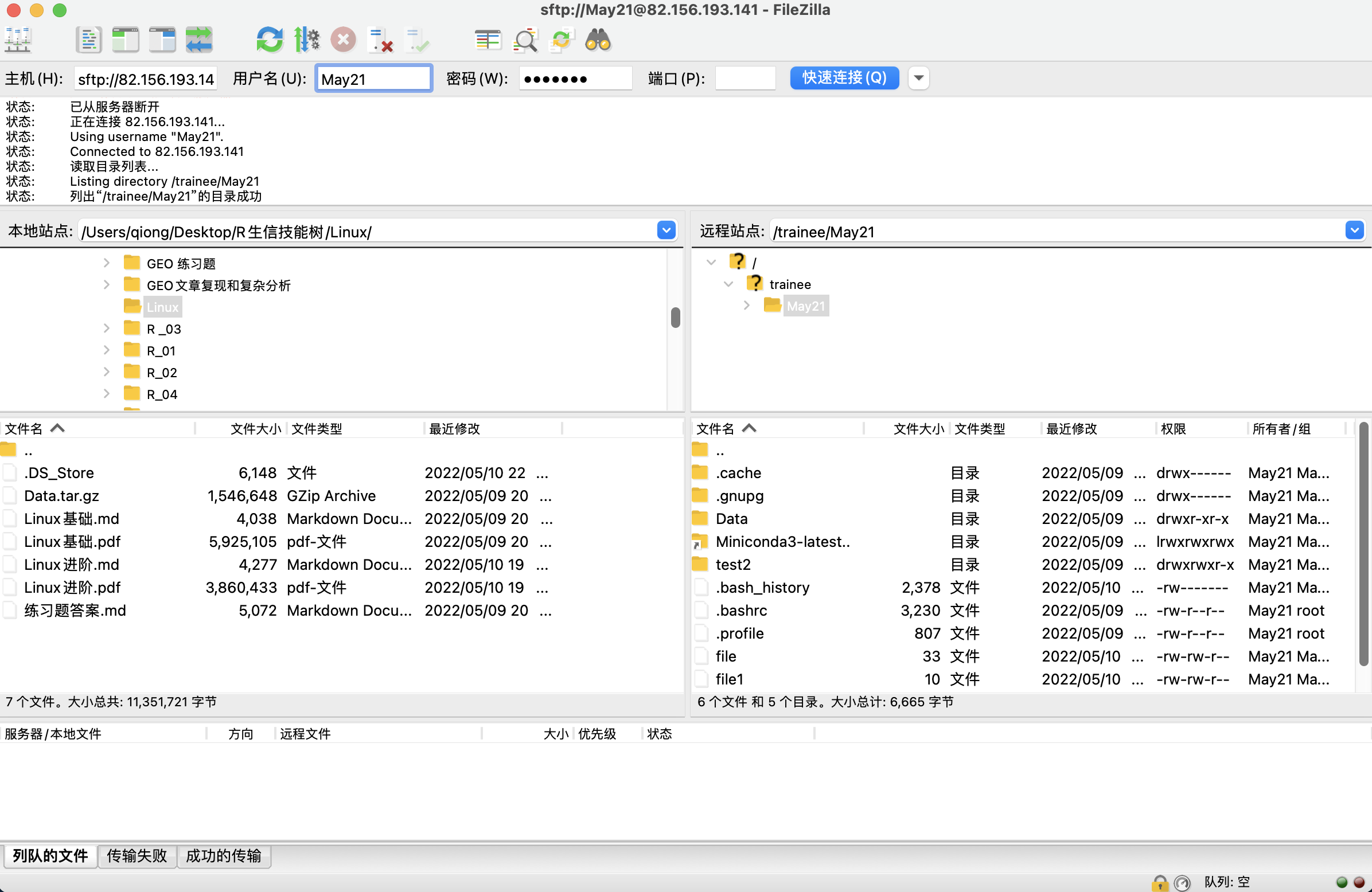This screenshot has height=892, width=1372.
Task: Expand the GEO文章复现和复杂分析 folder
Action: click(x=107, y=285)
